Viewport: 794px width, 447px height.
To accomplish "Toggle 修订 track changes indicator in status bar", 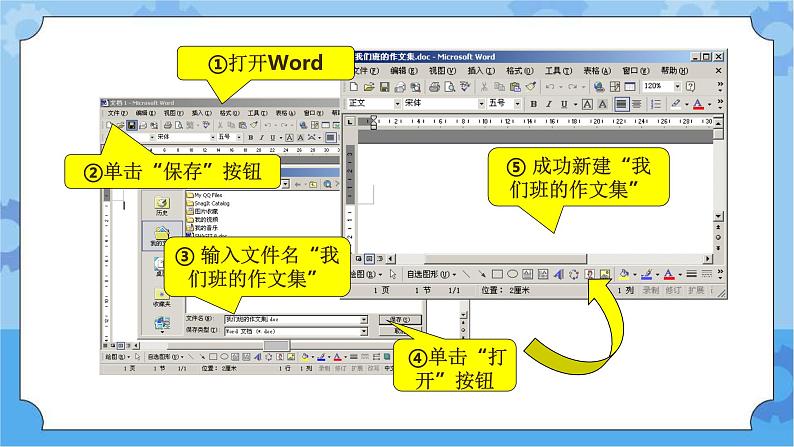I will coord(671,290).
